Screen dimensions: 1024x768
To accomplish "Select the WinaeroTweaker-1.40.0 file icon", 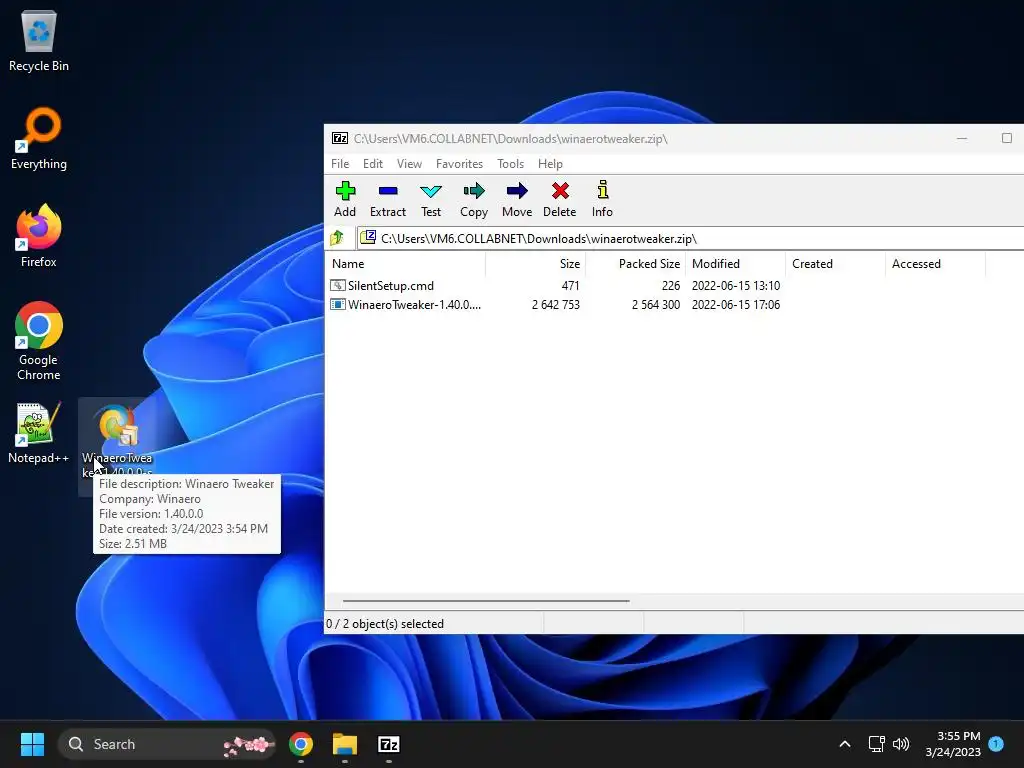I will click(x=338, y=304).
